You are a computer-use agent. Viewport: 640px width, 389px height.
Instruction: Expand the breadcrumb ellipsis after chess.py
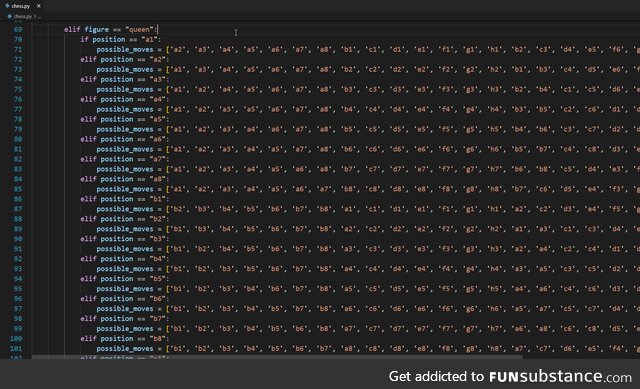point(39,17)
